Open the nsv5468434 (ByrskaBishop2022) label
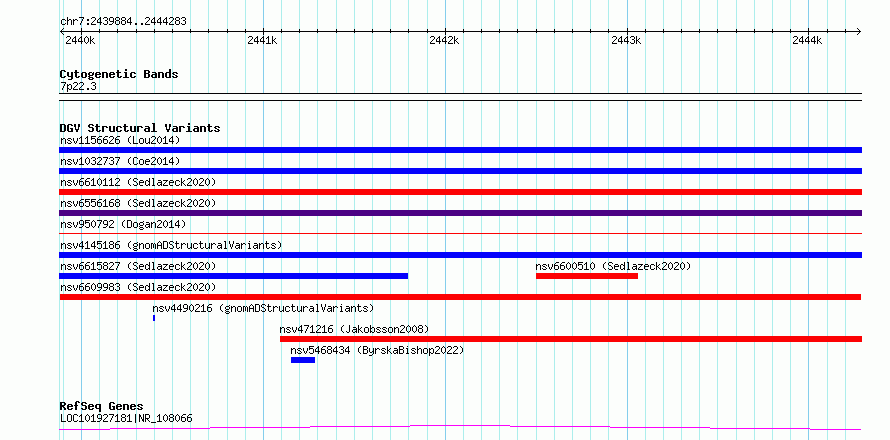890x440 pixels. point(377,350)
